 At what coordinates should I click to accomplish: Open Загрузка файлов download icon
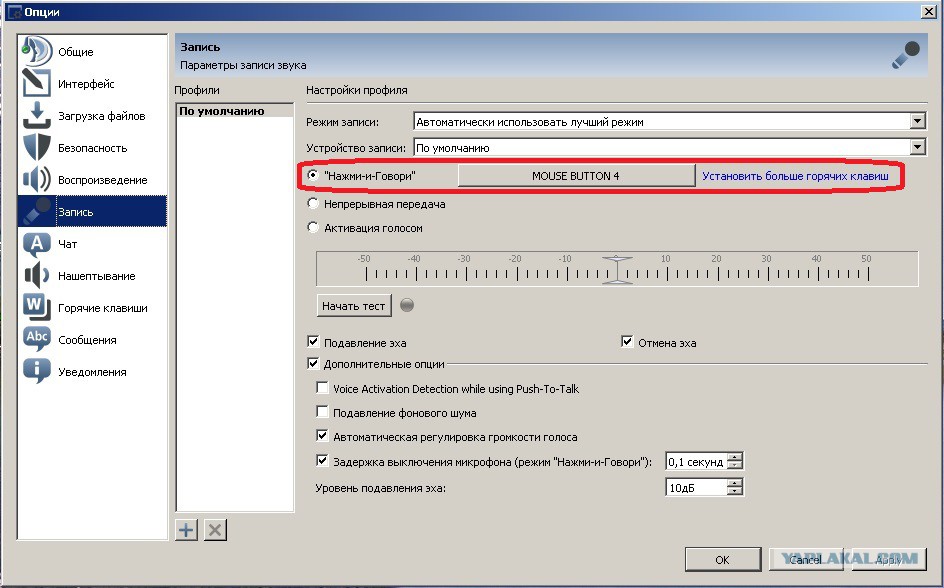(37, 115)
